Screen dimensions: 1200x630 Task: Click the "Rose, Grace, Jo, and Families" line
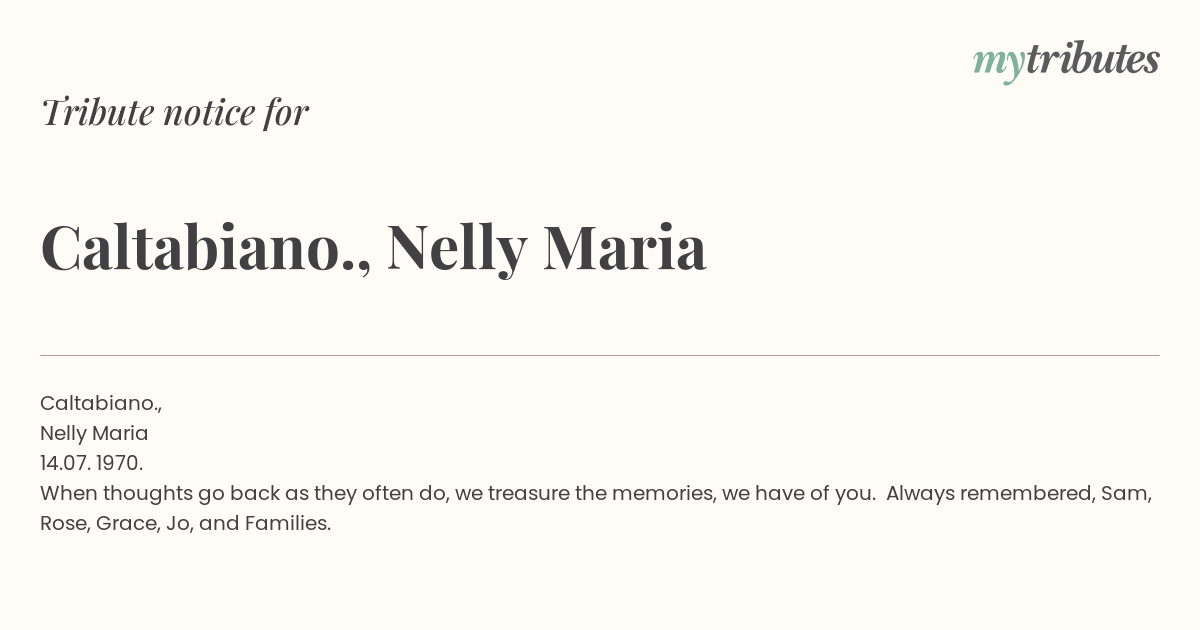pos(185,523)
